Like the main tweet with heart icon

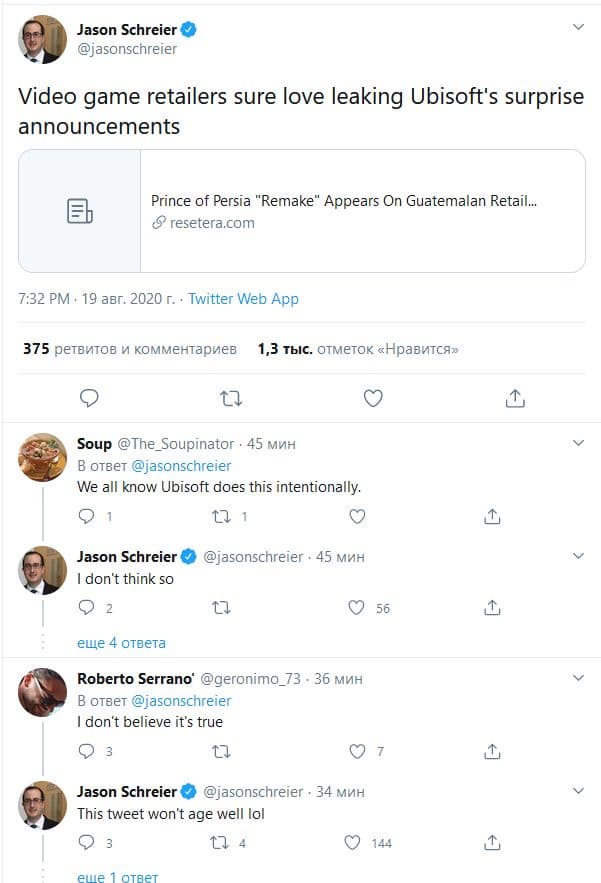pyautogui.click(x=373, y=398)
